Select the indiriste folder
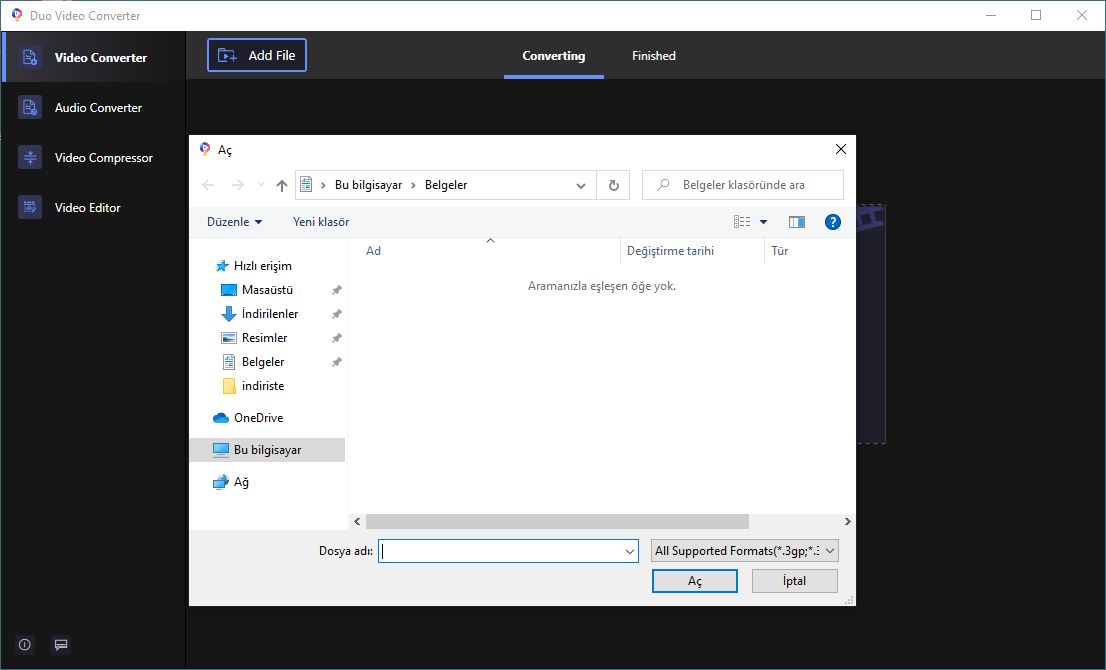Screen dimensions: 1106x670 point(262,386)
